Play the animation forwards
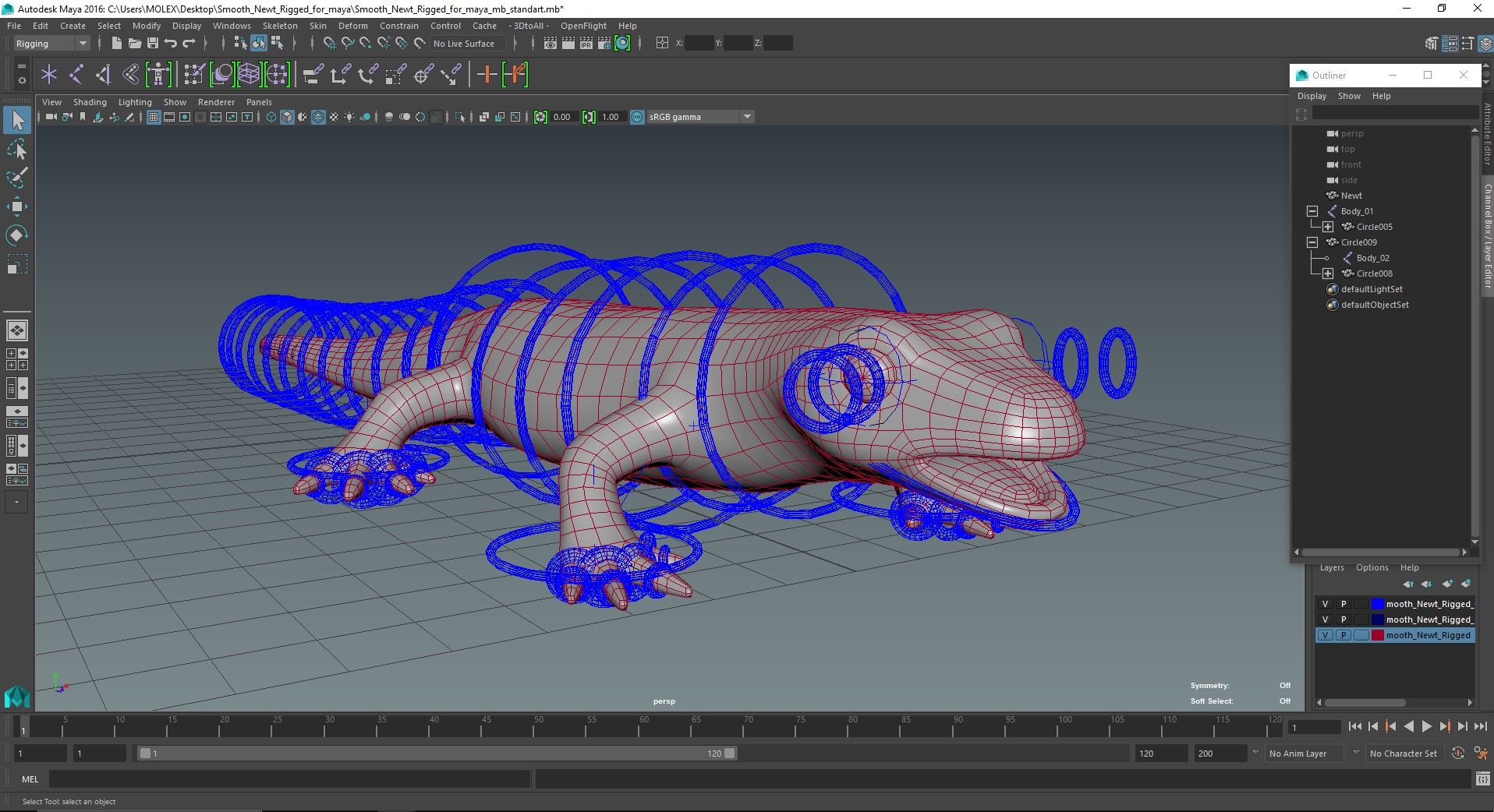1494x812 pixels. tap(1426, 726)
